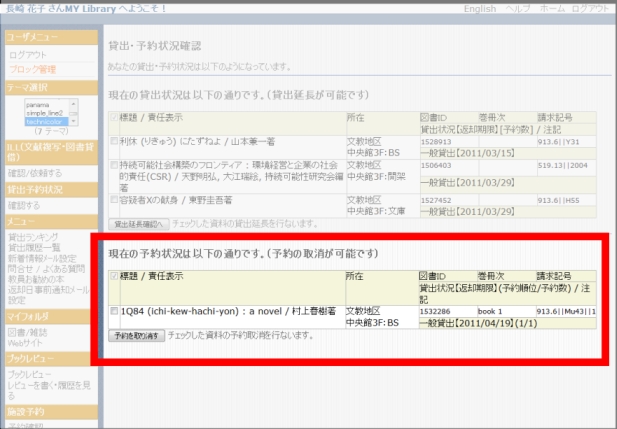617x429 pixels.
Task: Click title 1Q84 (ichi-kew-hachi-yon) : a novel
Action: click(201, 311)
